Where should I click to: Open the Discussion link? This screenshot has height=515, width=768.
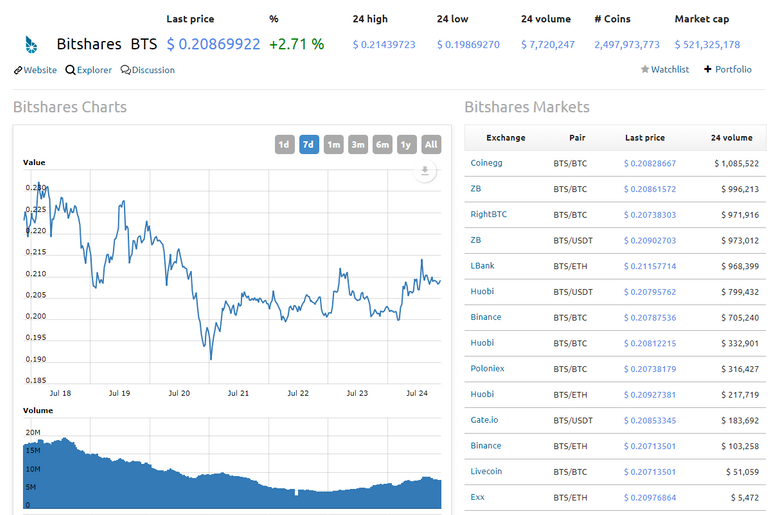pyautogui.click(x=148, y=70)
